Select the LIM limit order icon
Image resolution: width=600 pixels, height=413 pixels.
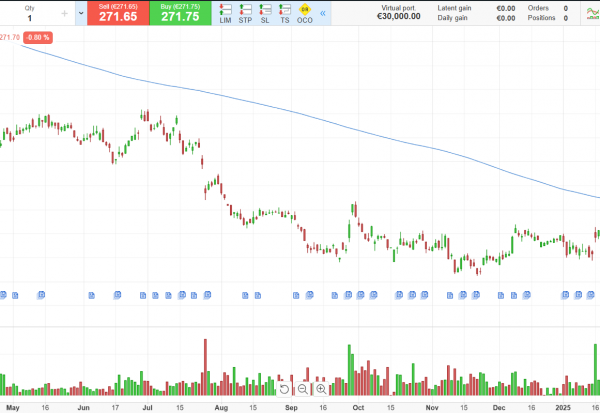[x=225, y=13]
